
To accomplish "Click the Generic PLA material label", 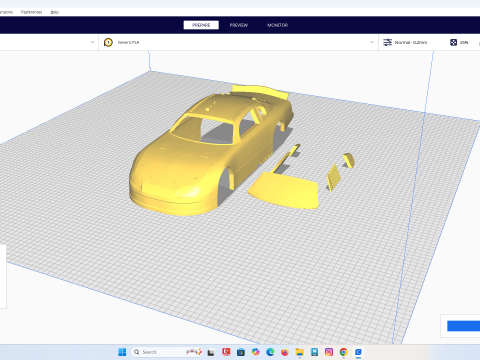I will (x=128, y=42).
